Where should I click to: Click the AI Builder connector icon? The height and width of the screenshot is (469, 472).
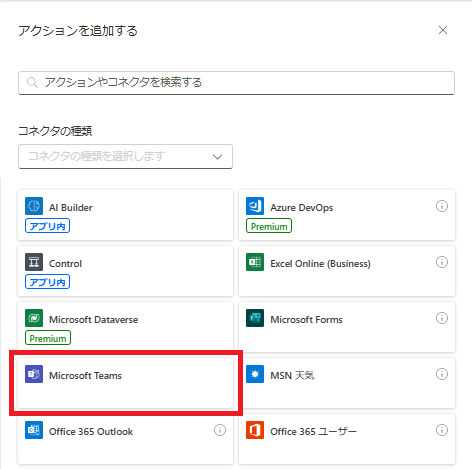point(34,206)
